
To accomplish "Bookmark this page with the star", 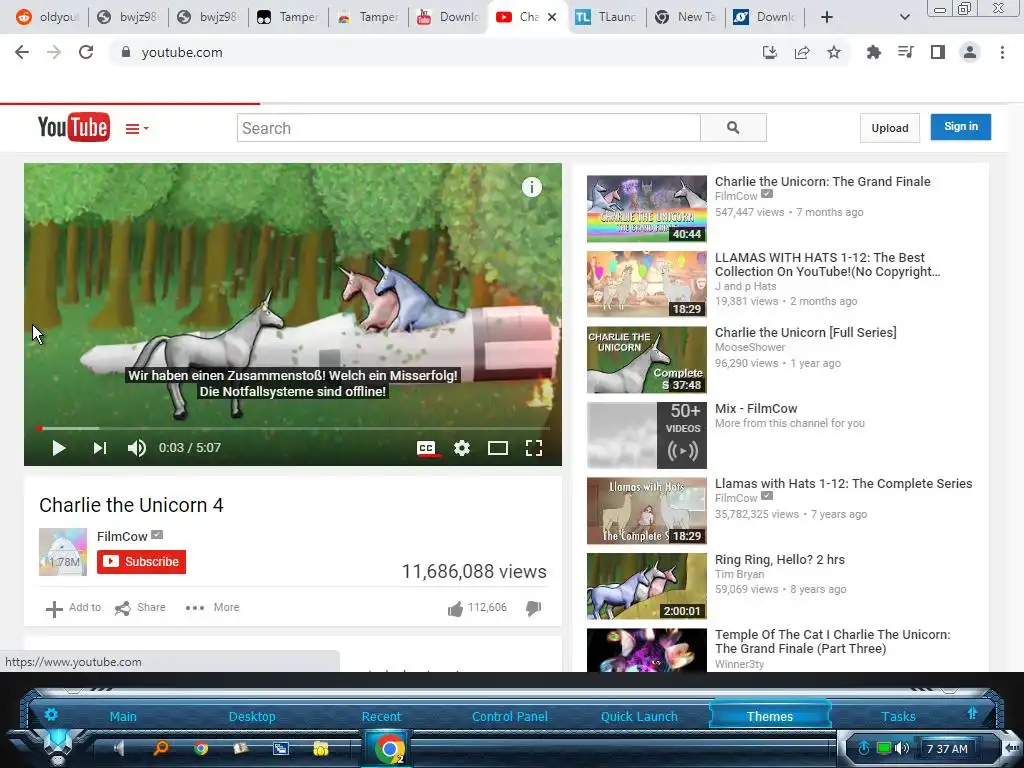I will pos(834,52).
